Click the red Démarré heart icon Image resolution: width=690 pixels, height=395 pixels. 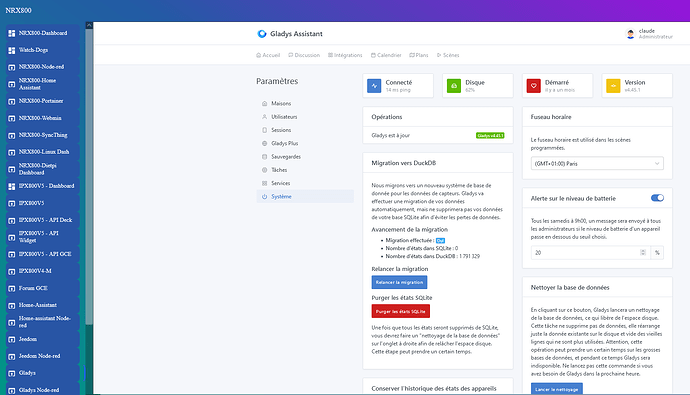tap(533, 86)
